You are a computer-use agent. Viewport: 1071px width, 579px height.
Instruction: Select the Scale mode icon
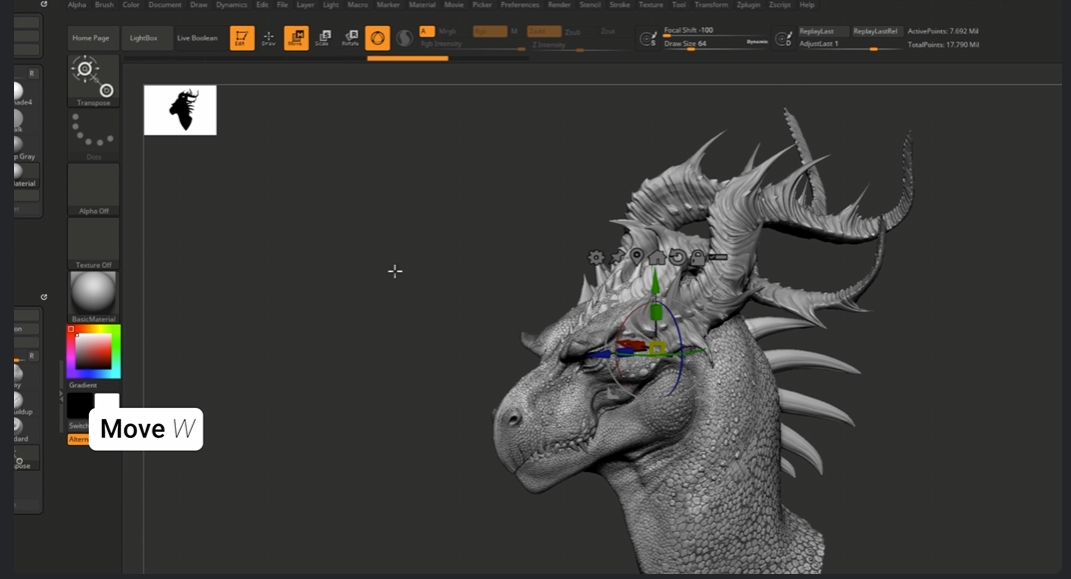pos(323,38)
